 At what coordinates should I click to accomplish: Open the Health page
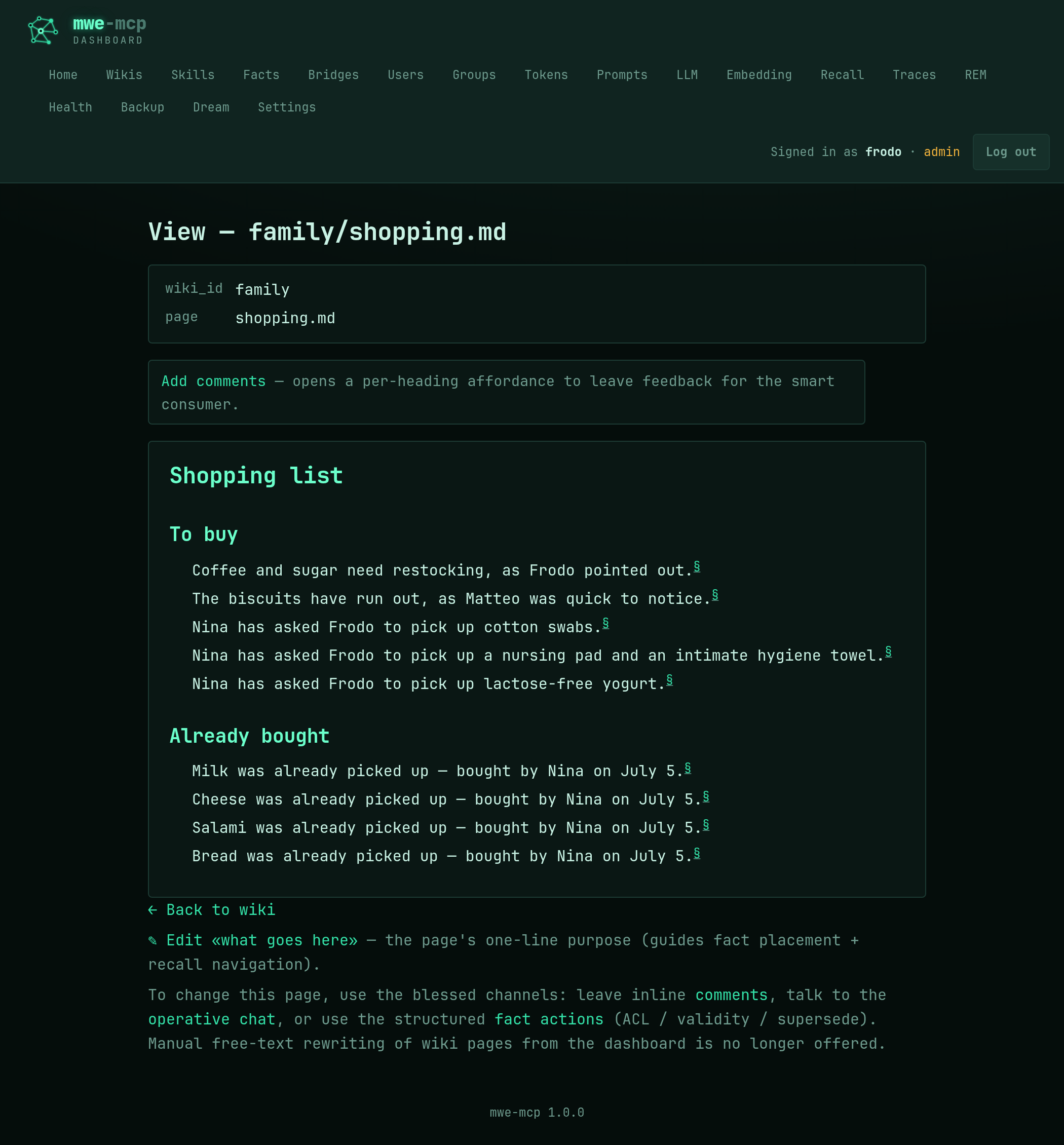(70, 107)
